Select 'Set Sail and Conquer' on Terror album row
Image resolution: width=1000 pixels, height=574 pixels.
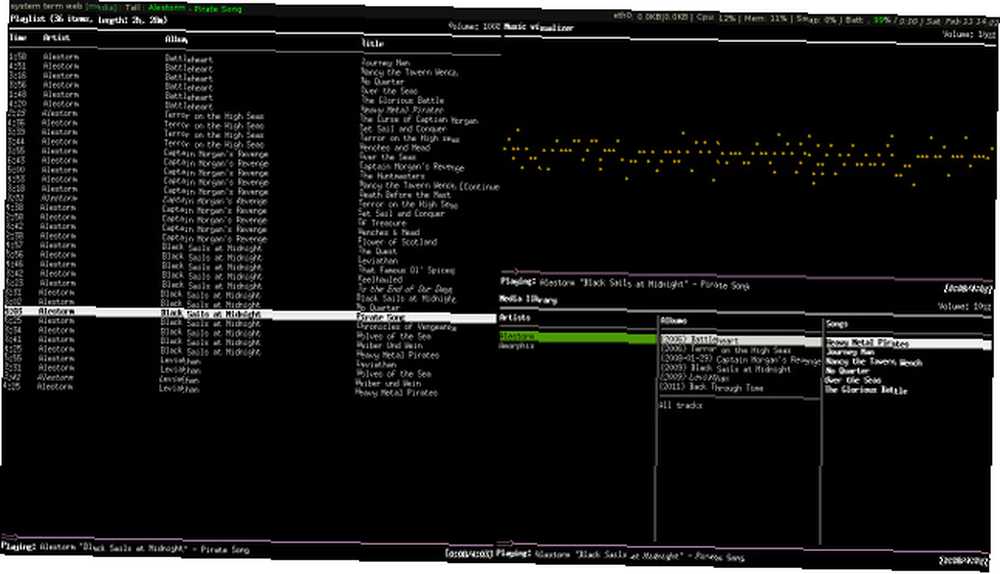[253, 128]
